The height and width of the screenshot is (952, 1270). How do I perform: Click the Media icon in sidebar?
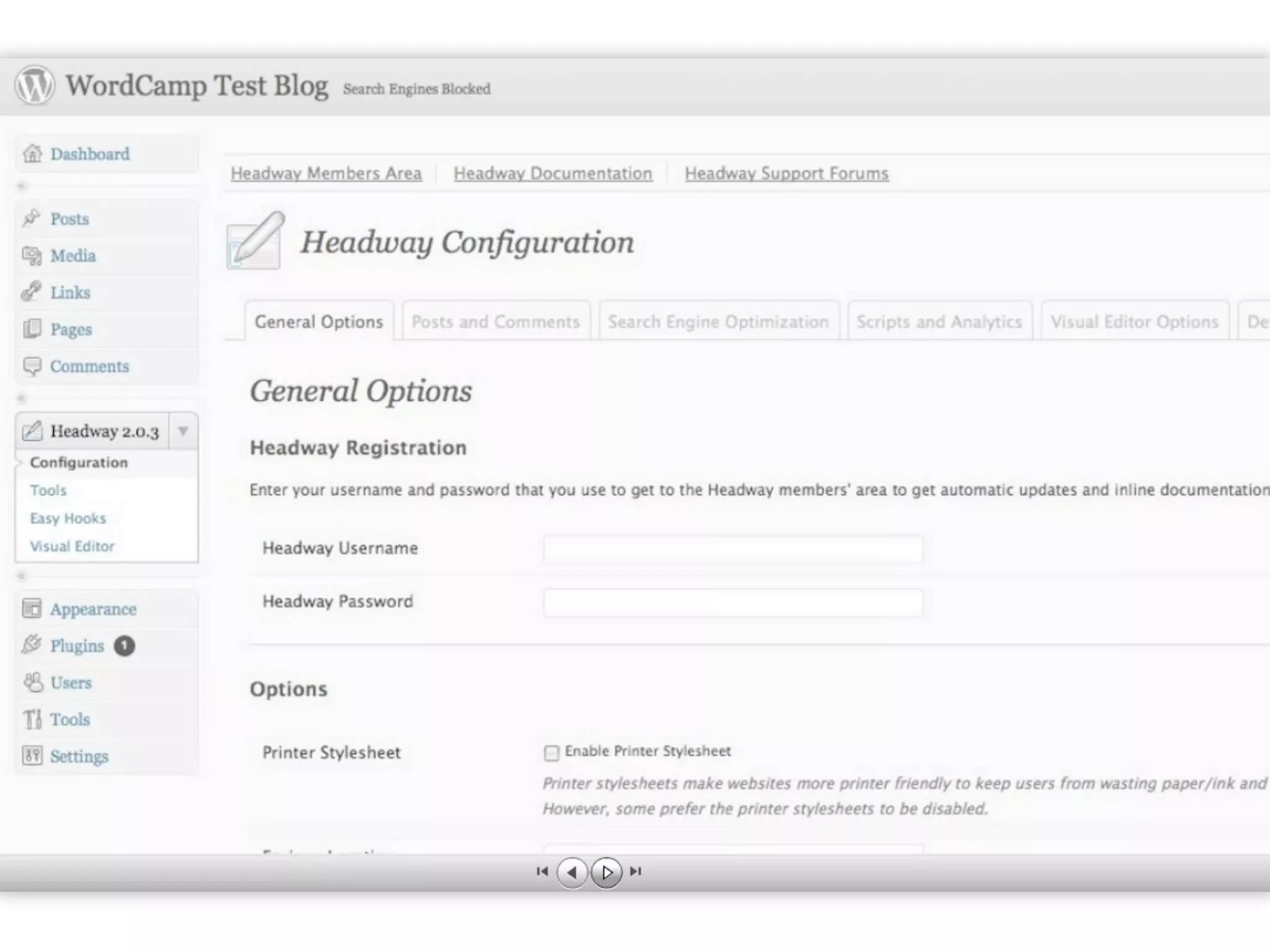32,255
